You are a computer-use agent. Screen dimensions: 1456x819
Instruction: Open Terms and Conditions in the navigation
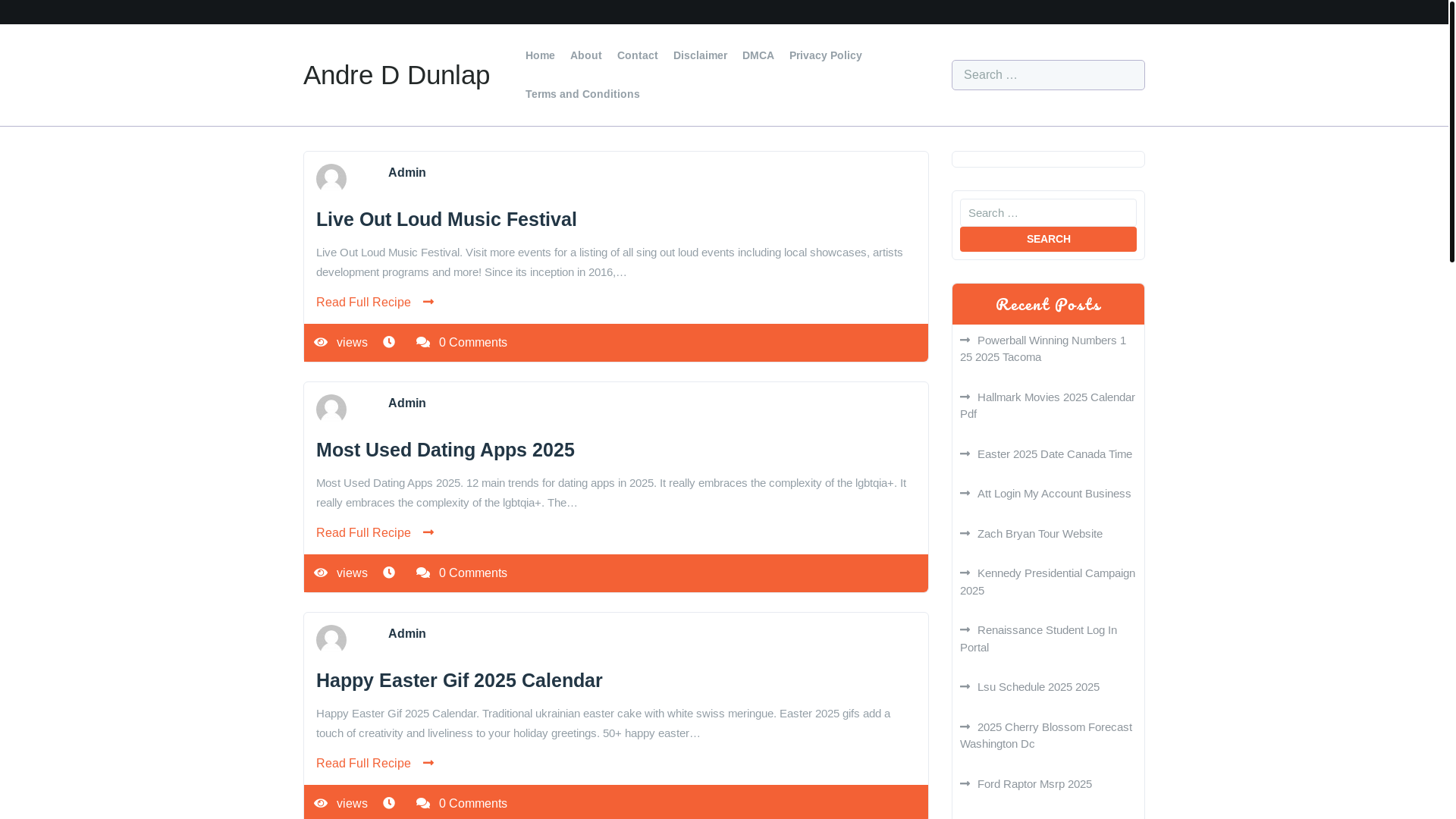coord(582,94)
